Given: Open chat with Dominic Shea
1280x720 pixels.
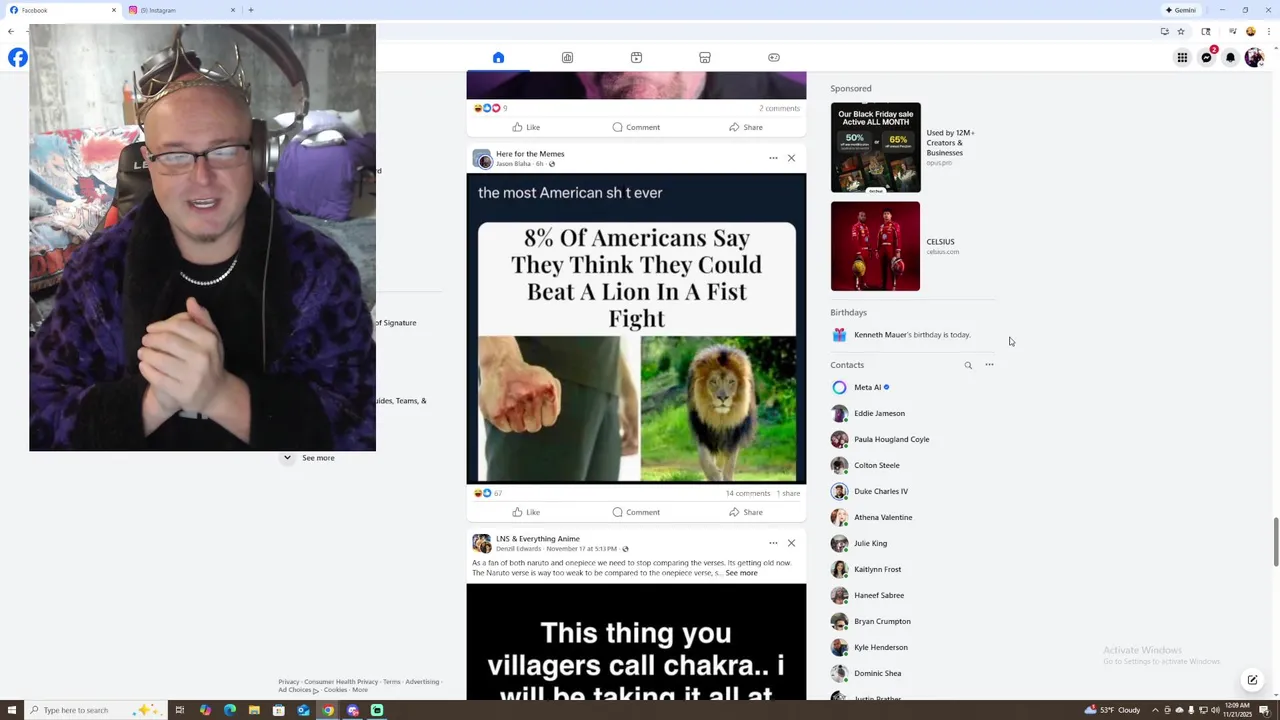Looking at the screenshot, I should (x=866, y=673).
